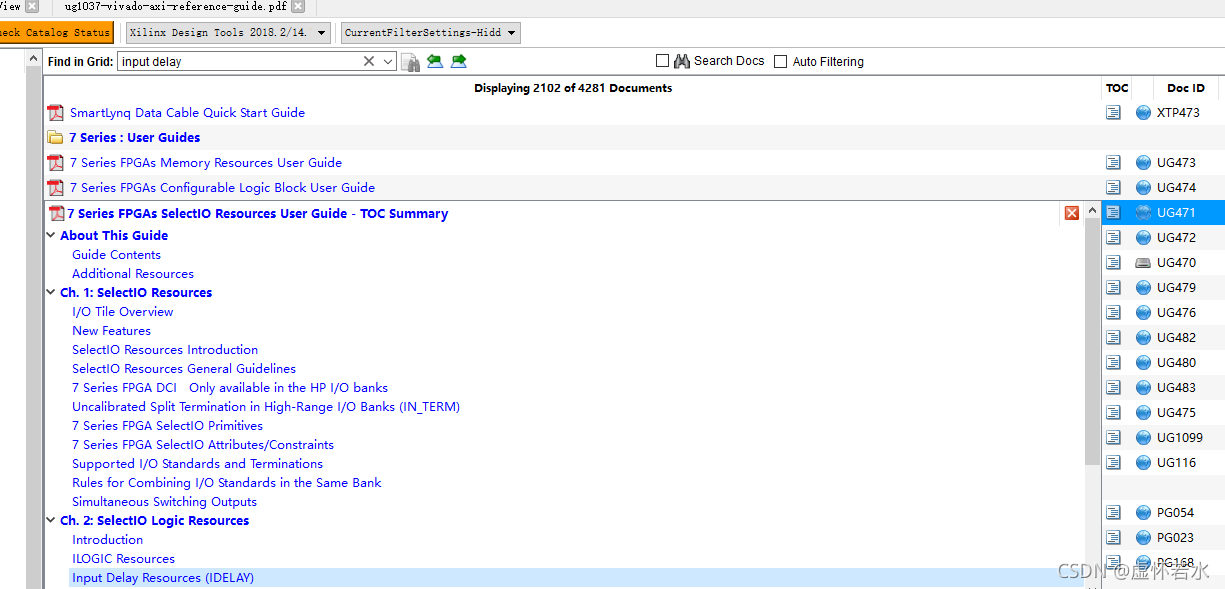Screen dimensions: 1225x589
Task: Show TOC for document UG482
Action: tap(1113, 338)
